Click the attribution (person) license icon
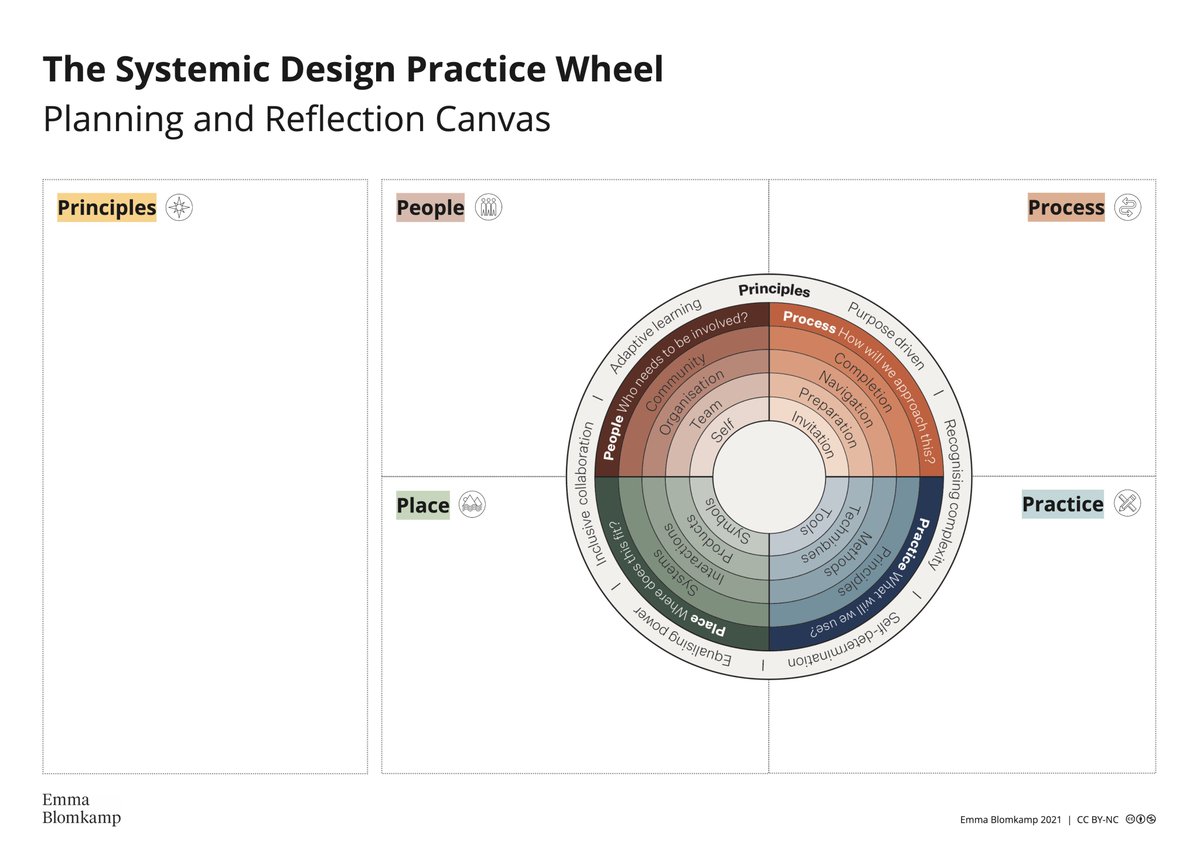 tap(1140, 819)
